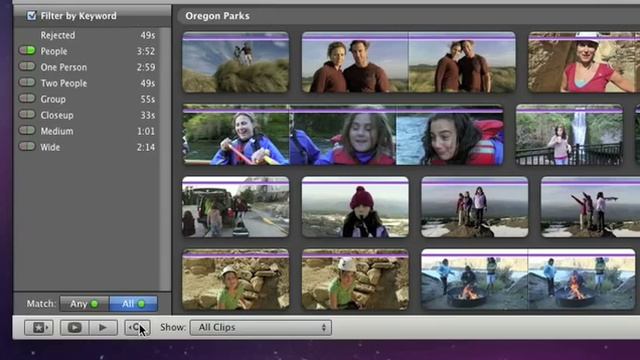This screenshot has height=360, width=640.
Task: Select the woman in pink top clip
Action: (x=584, y=62)
